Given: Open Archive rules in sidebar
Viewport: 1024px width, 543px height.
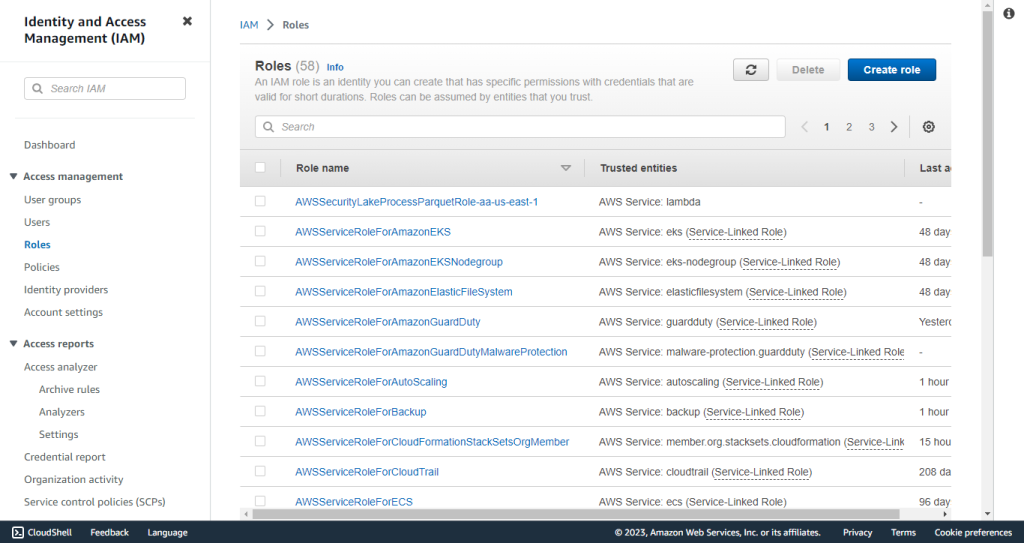Looking at the screenshot, I should point(69,389).
